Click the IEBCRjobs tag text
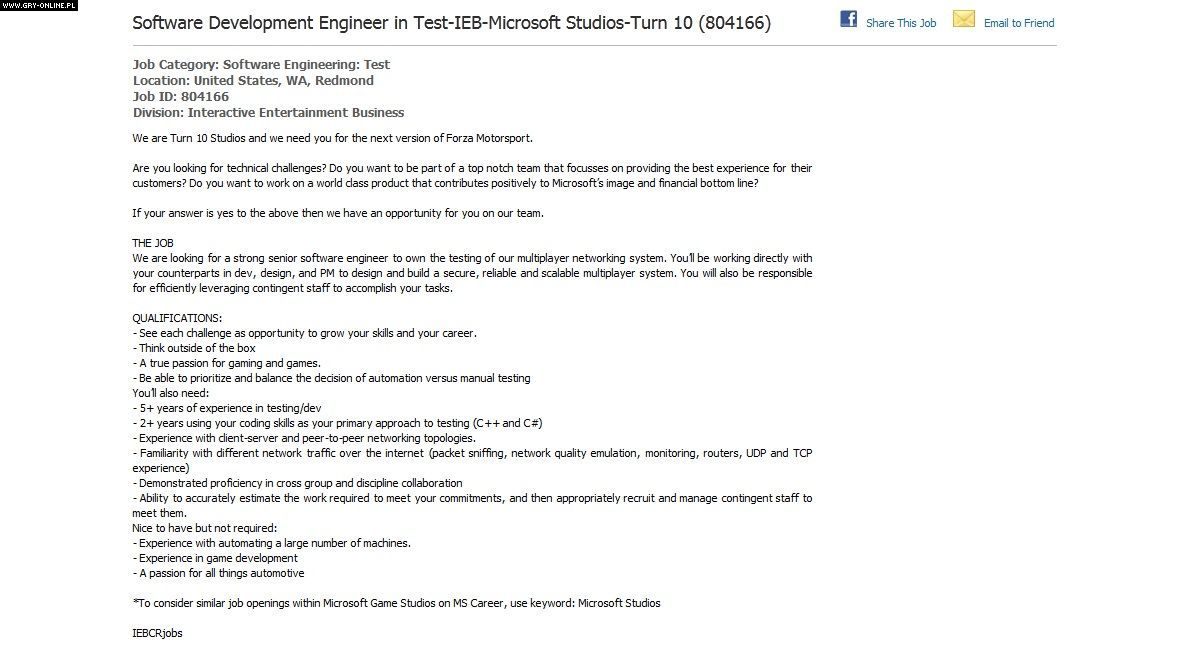This screenshot has height=651, width=1181. coord(157,633)
